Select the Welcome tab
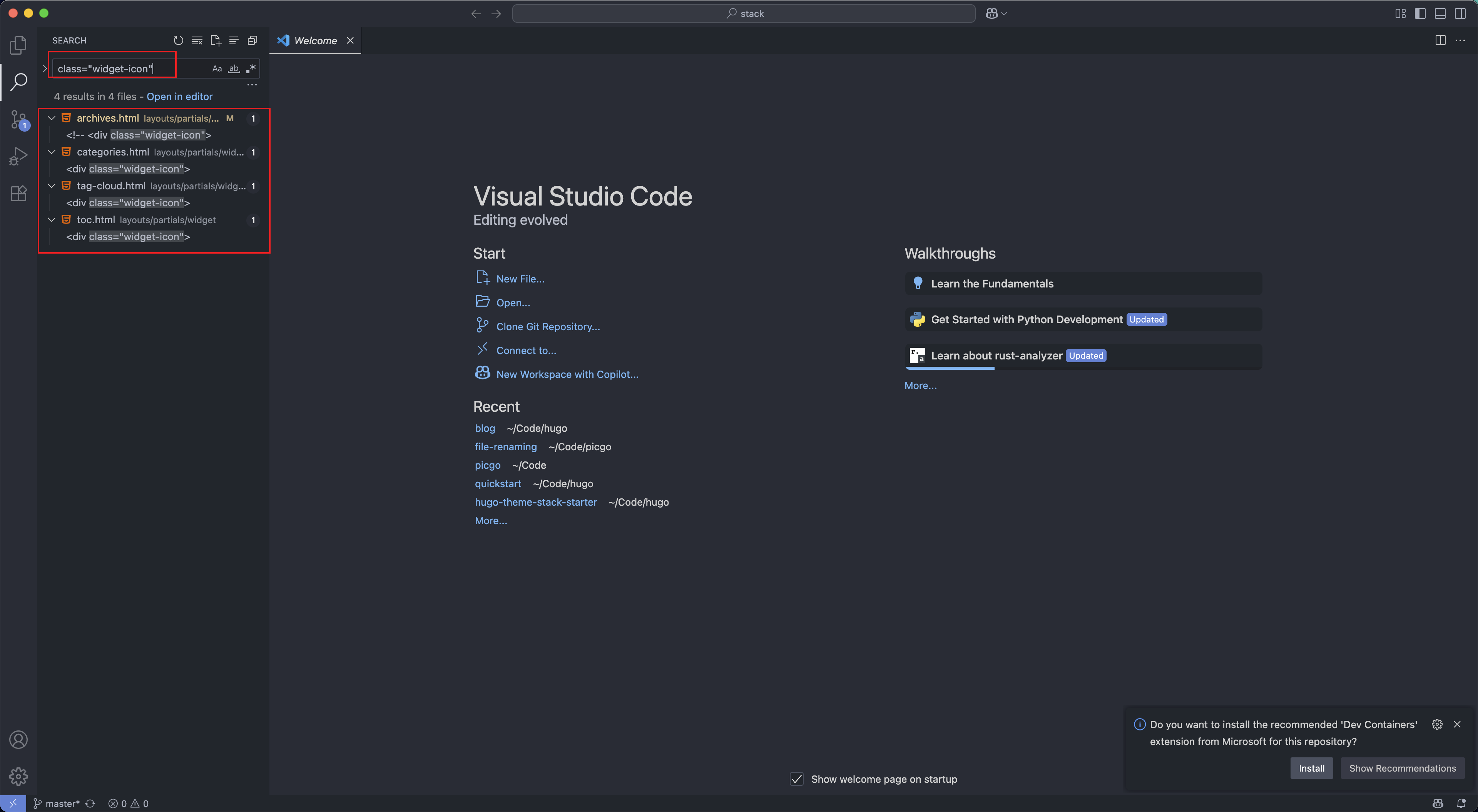The width and height of the screenshot is (1478, 812). [x=315, y=40]
